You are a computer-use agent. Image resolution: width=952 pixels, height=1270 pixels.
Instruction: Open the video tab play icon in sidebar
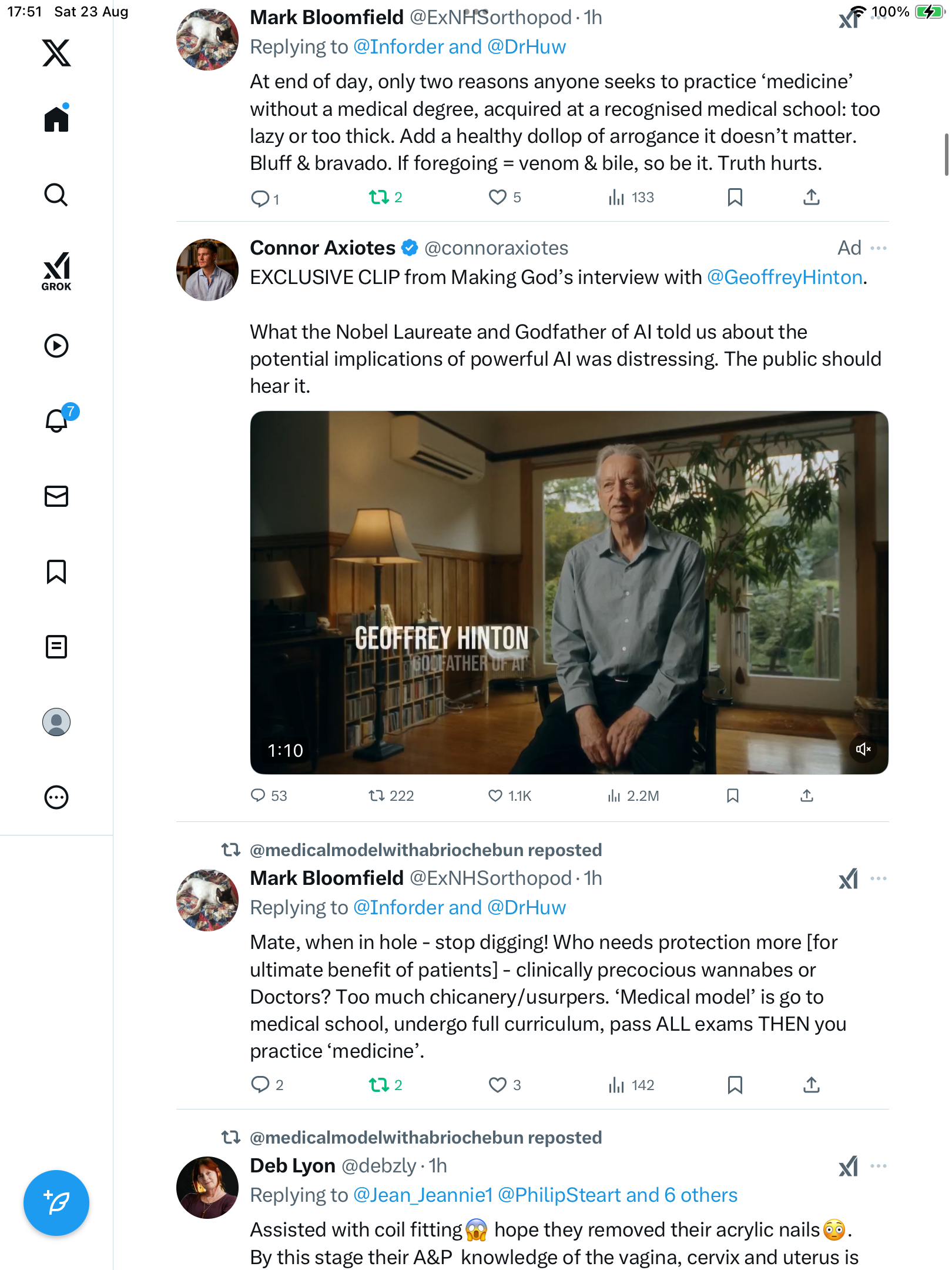[x=56, y=346]
